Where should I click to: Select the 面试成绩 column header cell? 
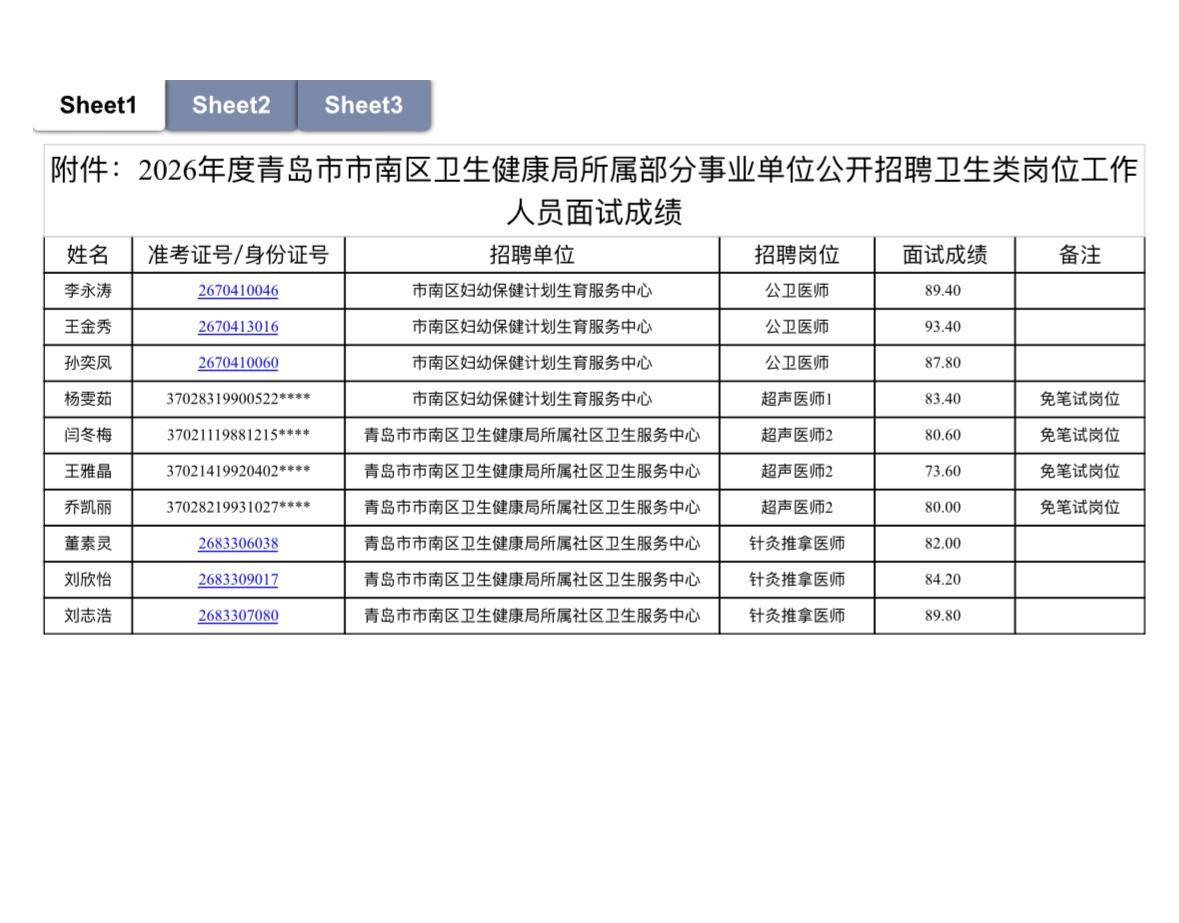point(944,254)
